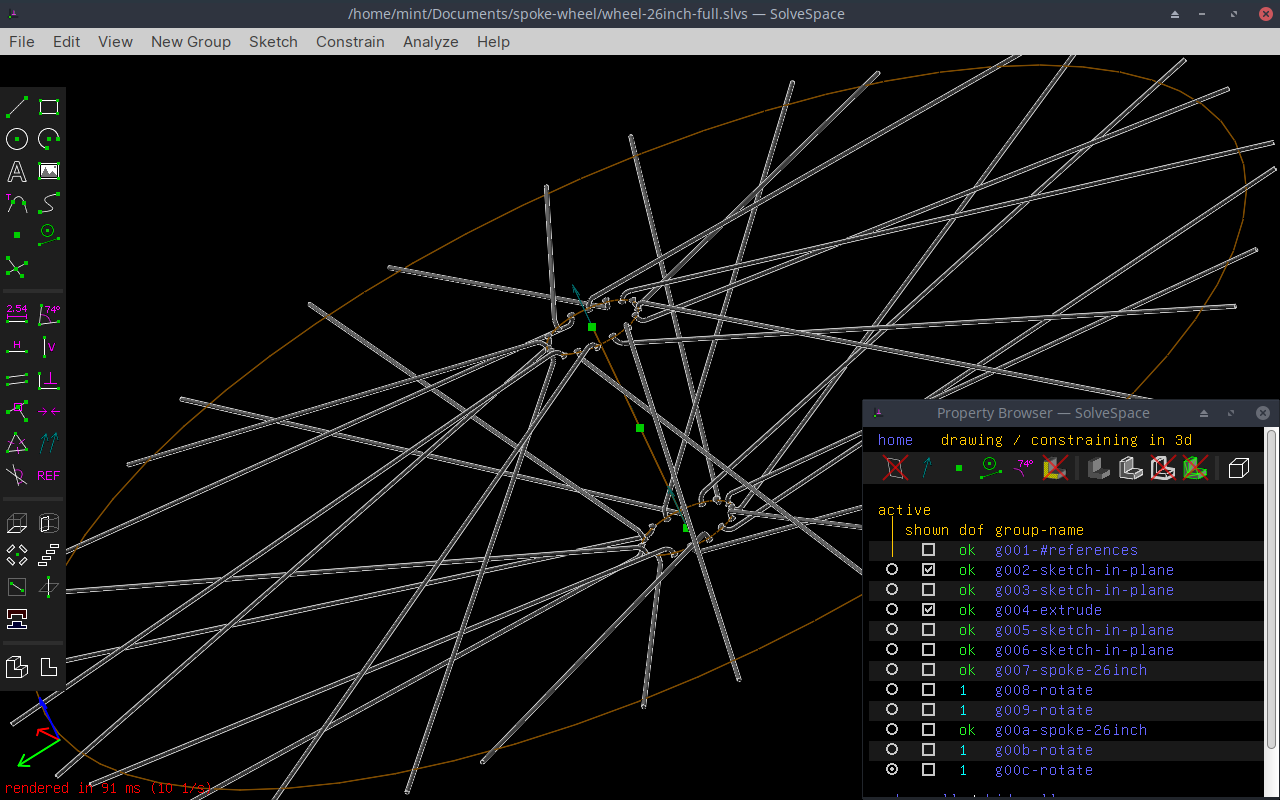Select the split curves at intersection tool
1280x800 pixels.
point(17,267)
